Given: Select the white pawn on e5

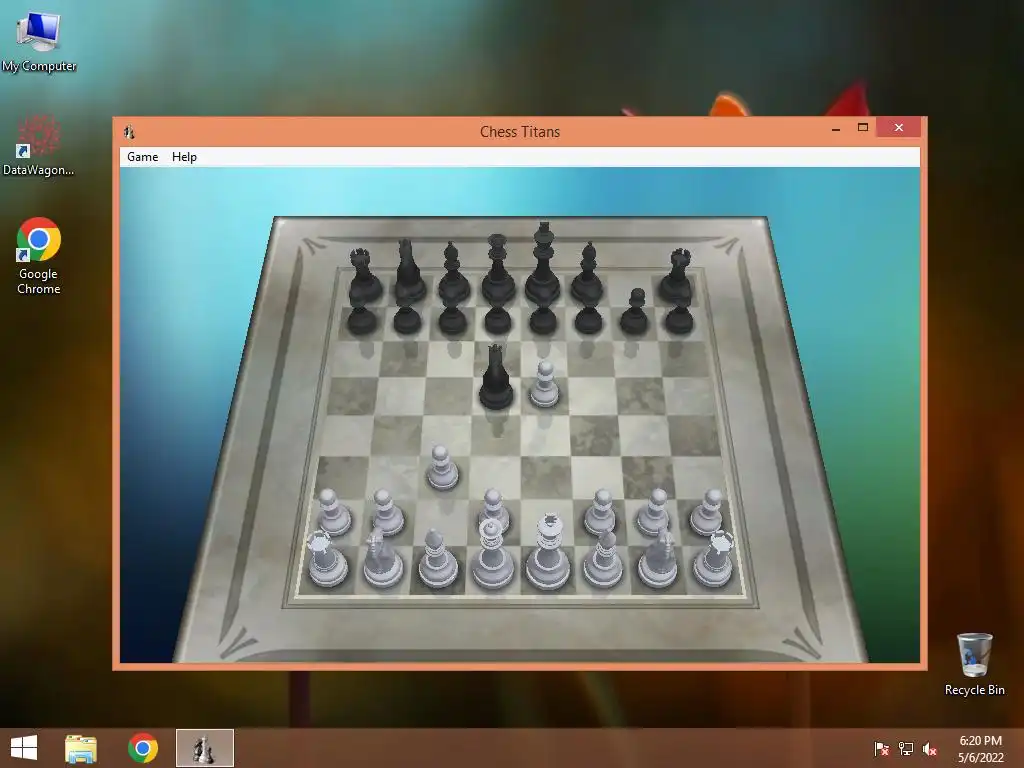Looking at the screenshot, I should pyautogui.click(x=544, y=385).
